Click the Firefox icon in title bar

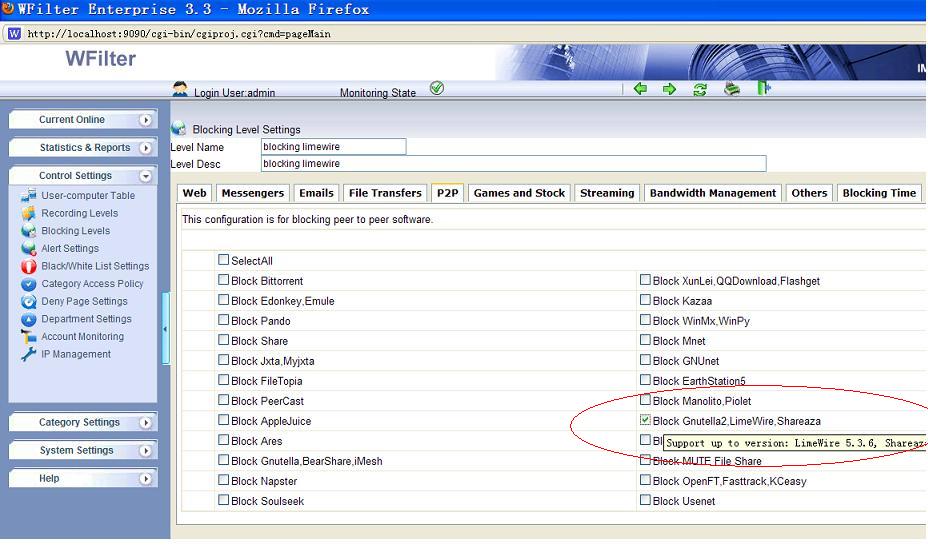pos(8,8)
